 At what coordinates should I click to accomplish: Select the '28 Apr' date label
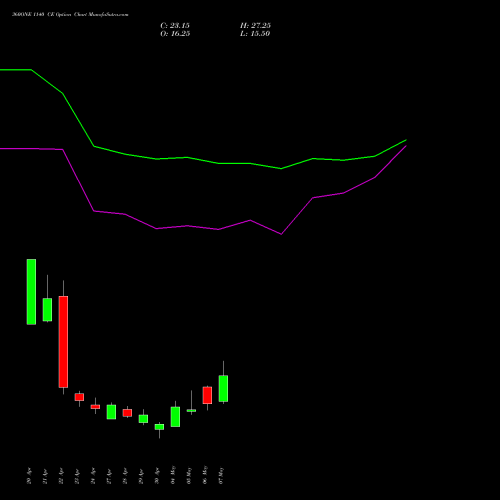(125, 476)
